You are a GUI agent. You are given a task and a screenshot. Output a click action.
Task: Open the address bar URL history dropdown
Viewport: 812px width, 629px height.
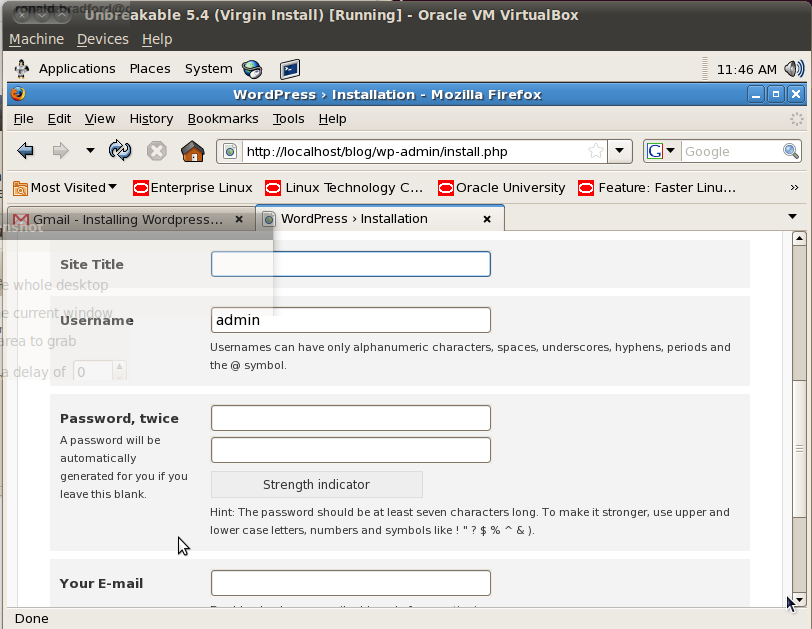[x=619, y=151]
